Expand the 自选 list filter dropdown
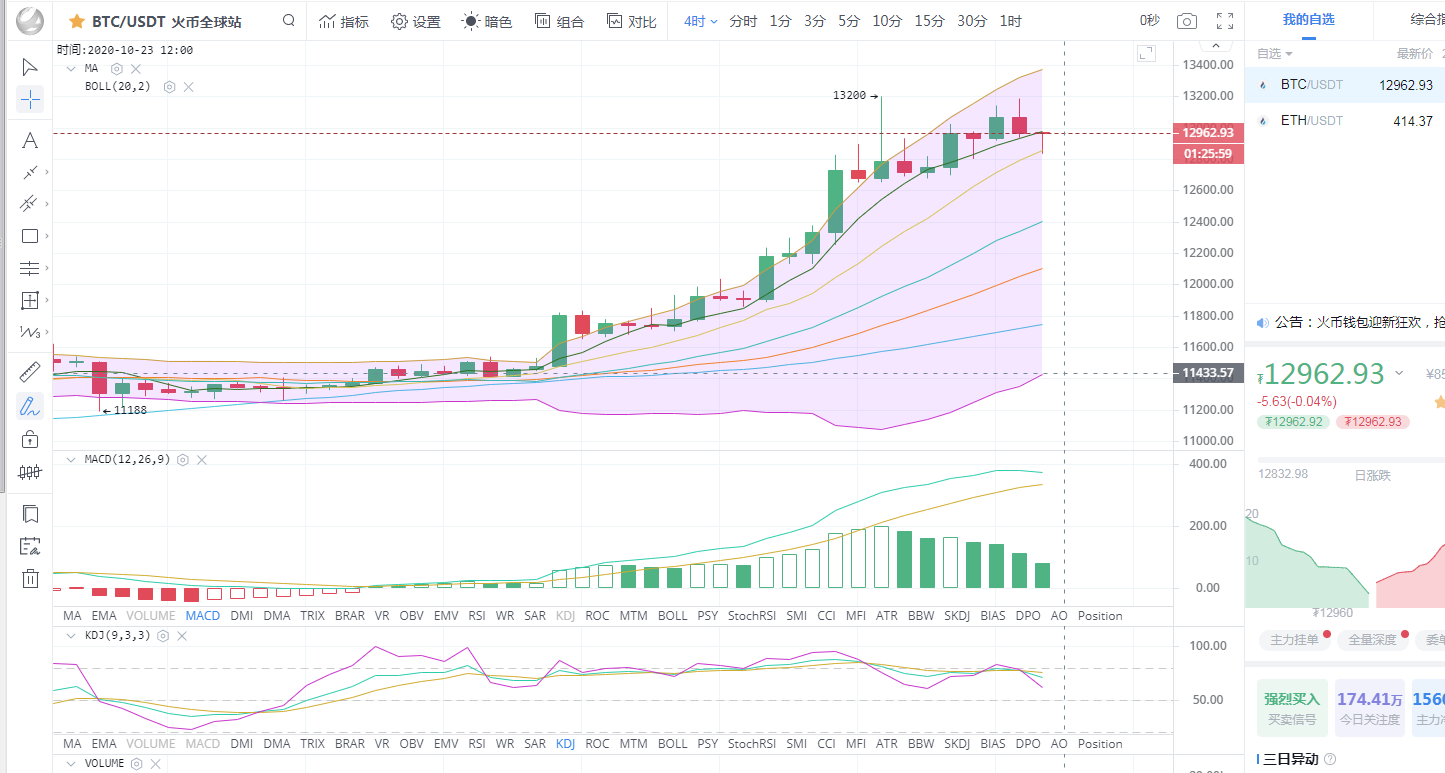 [1275, 54]
